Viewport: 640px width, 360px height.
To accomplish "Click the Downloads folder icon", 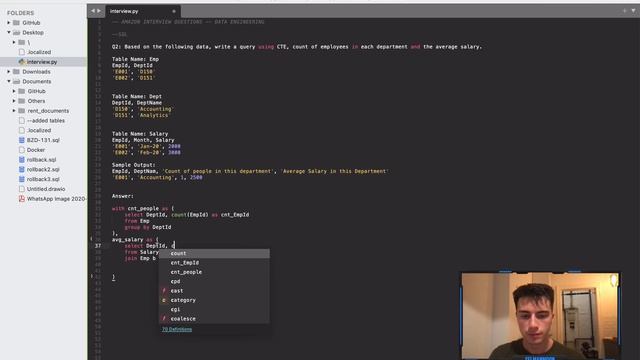I will pos(16,72).
